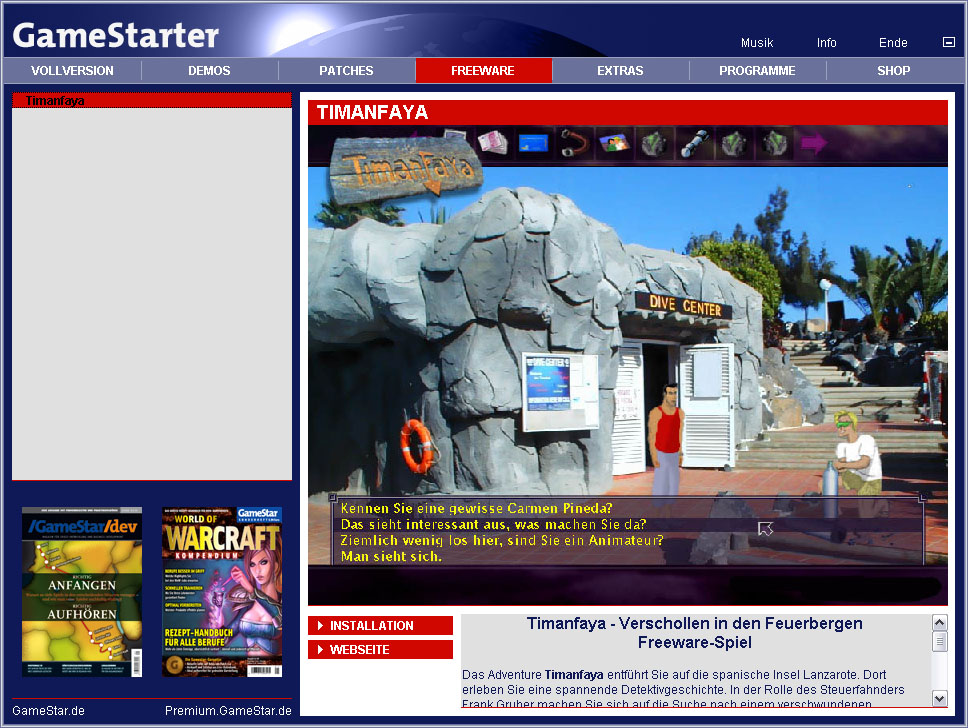Switch to the DEMOS tab

[209, 71]
